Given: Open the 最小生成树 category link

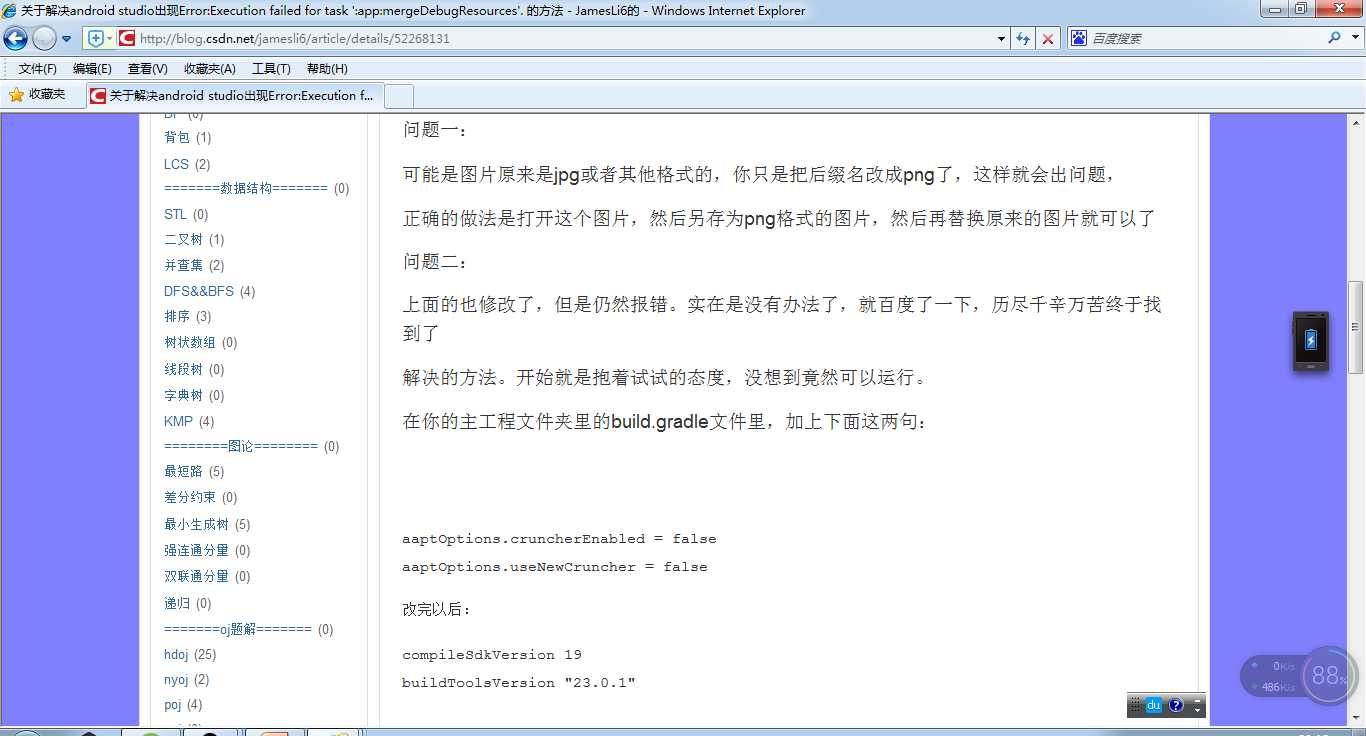Looking at the screenshot, I should [x=196, y=524].
